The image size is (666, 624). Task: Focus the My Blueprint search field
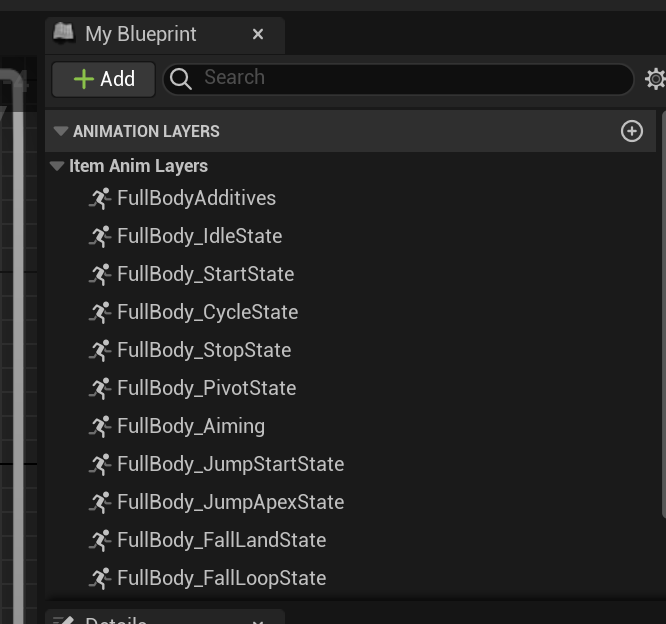tap(410, 78)
